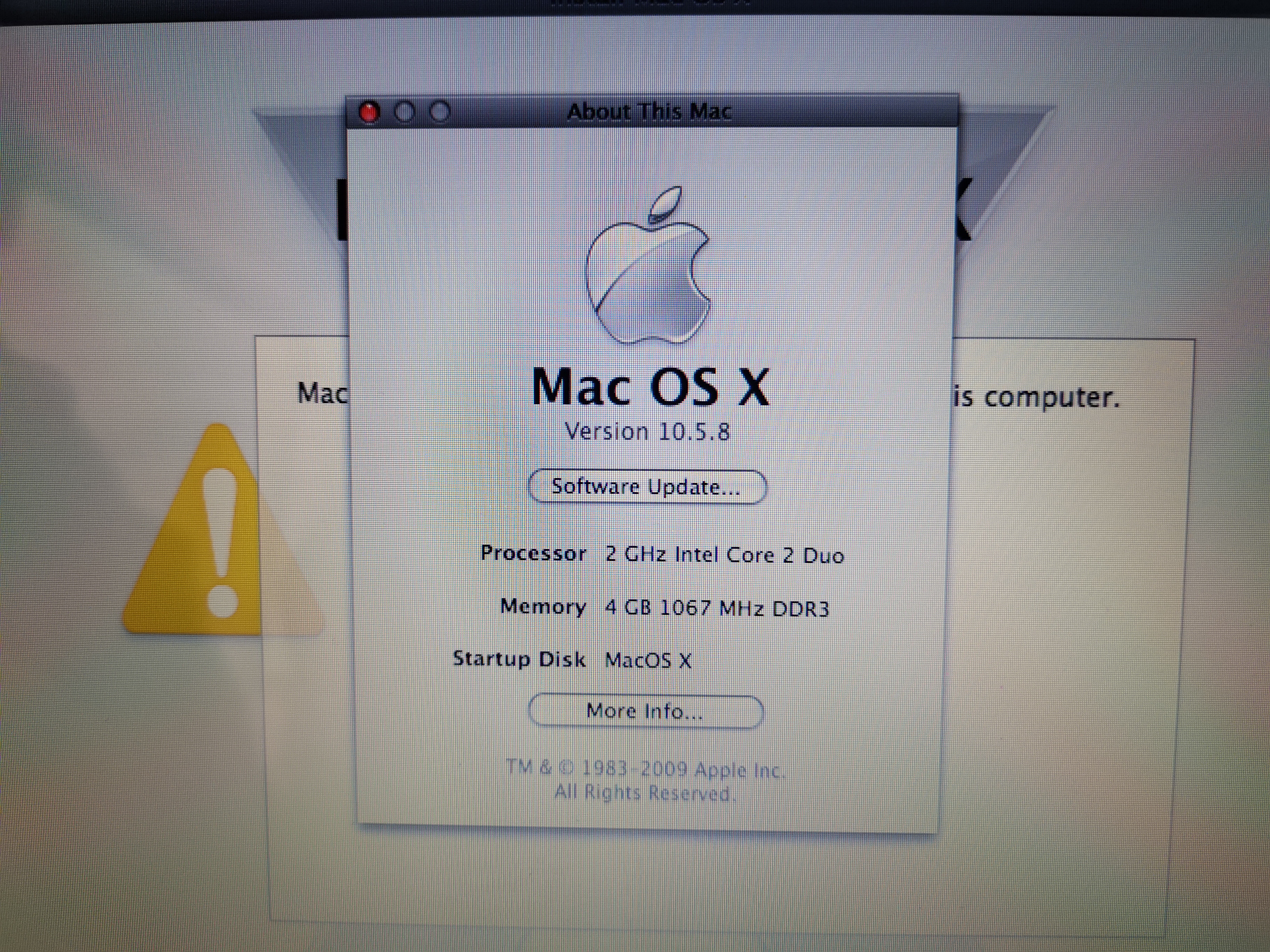Click the Processor label
This screenshot has height=952, width=1270.
pyautogui.click(x=533, y=553)
